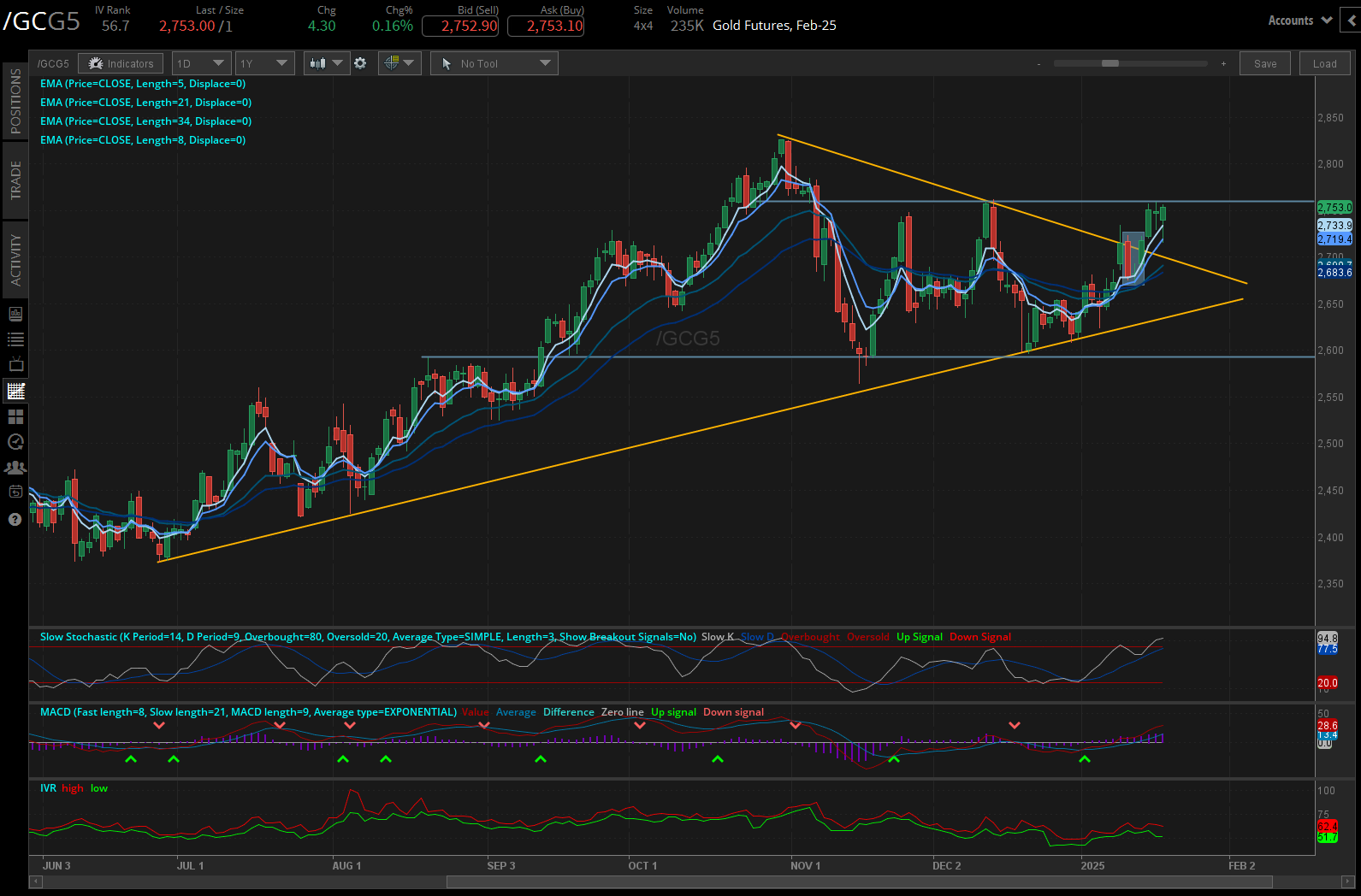Click the 2,683.6 EMA price axis label
Image resolution: width=1361 pixels, height=896 pixels.
coord(1334,273)
